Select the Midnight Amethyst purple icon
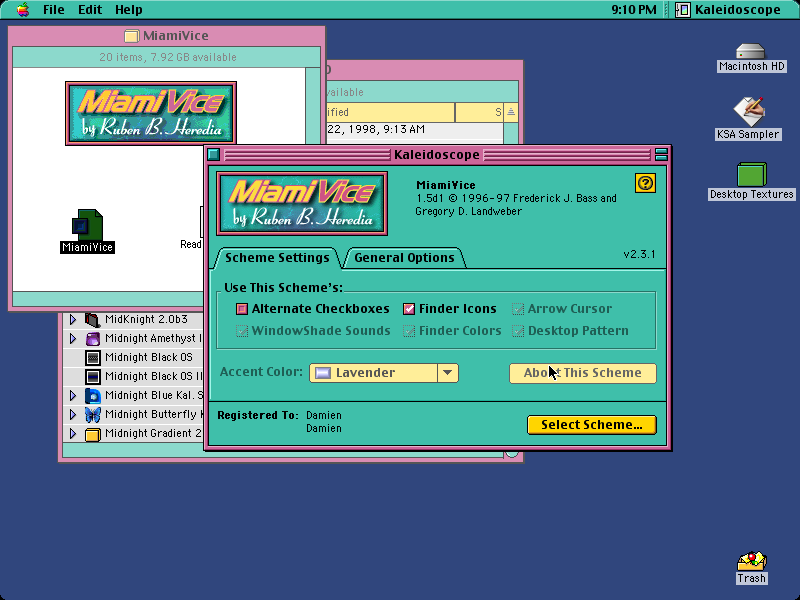Screen dimensions: 800x600 [92, 338]
